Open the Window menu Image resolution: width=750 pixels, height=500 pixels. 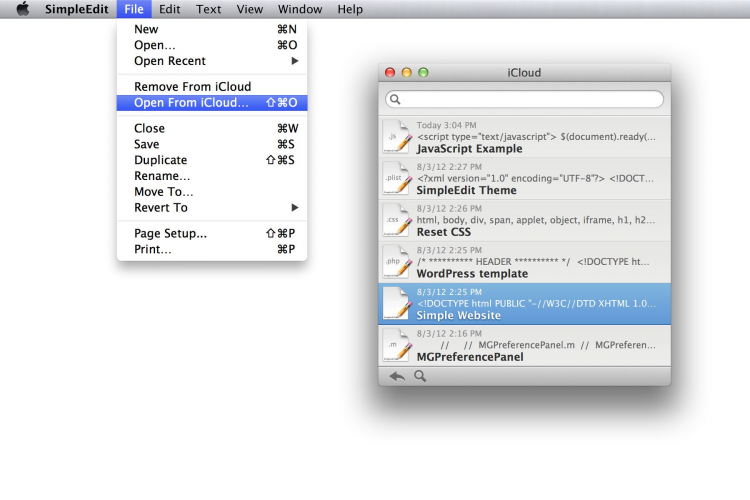point(300,9)
